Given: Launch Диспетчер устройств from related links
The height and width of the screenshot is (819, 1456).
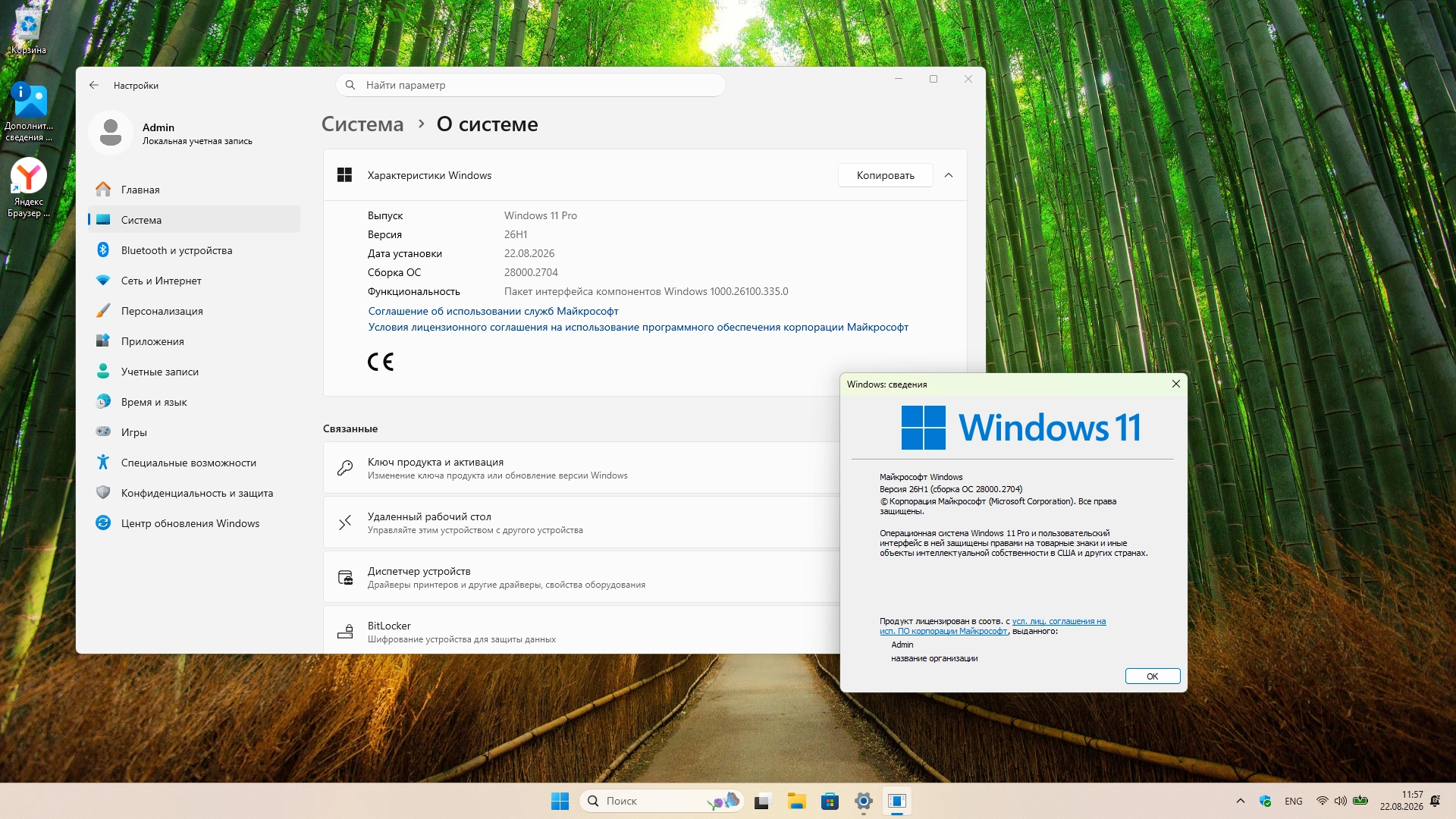Looking at the screenshot, I should (582, 577).
